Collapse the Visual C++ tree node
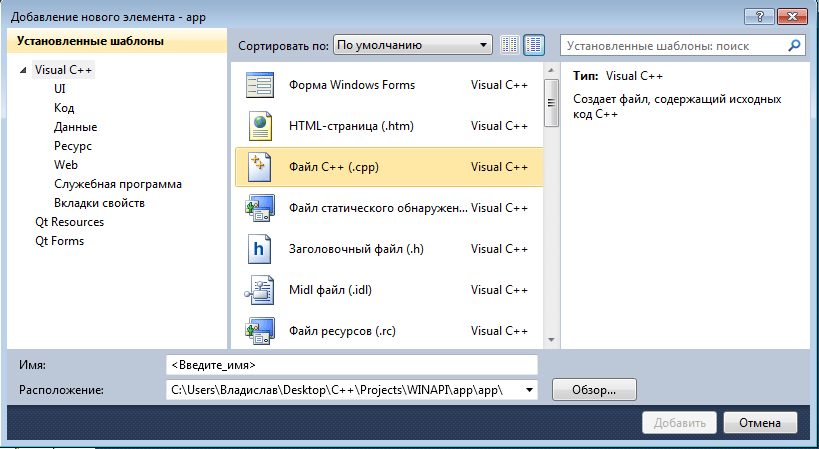The height and width of the screenshot is (449, 819). pyautogui.click(x=23, y=70)
